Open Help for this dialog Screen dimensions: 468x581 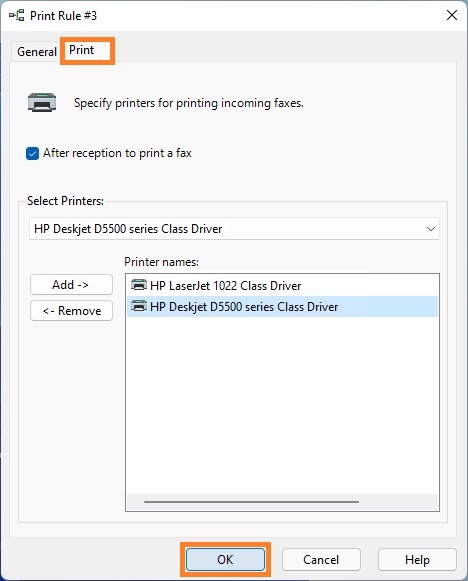point(417,560)
